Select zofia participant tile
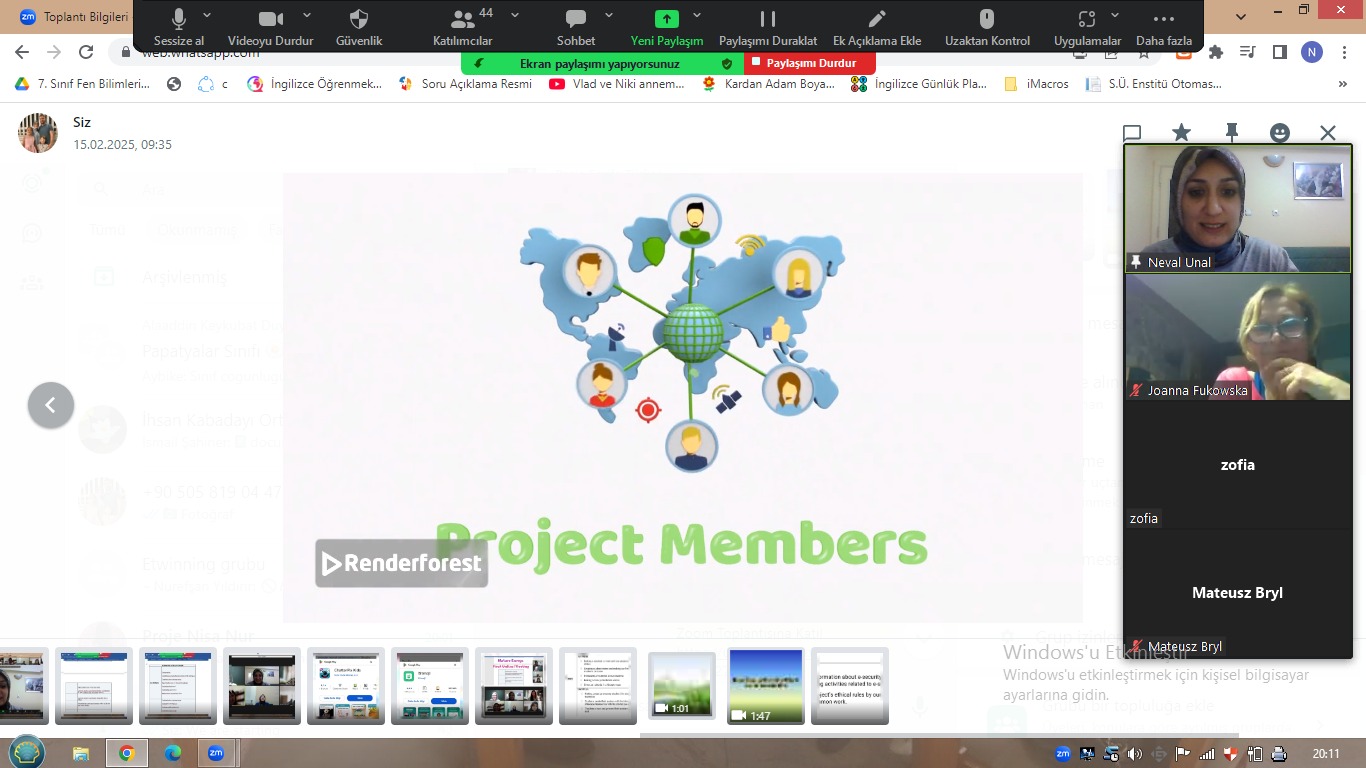The width and height of the screenshot is (1366, 768). 1238,465
